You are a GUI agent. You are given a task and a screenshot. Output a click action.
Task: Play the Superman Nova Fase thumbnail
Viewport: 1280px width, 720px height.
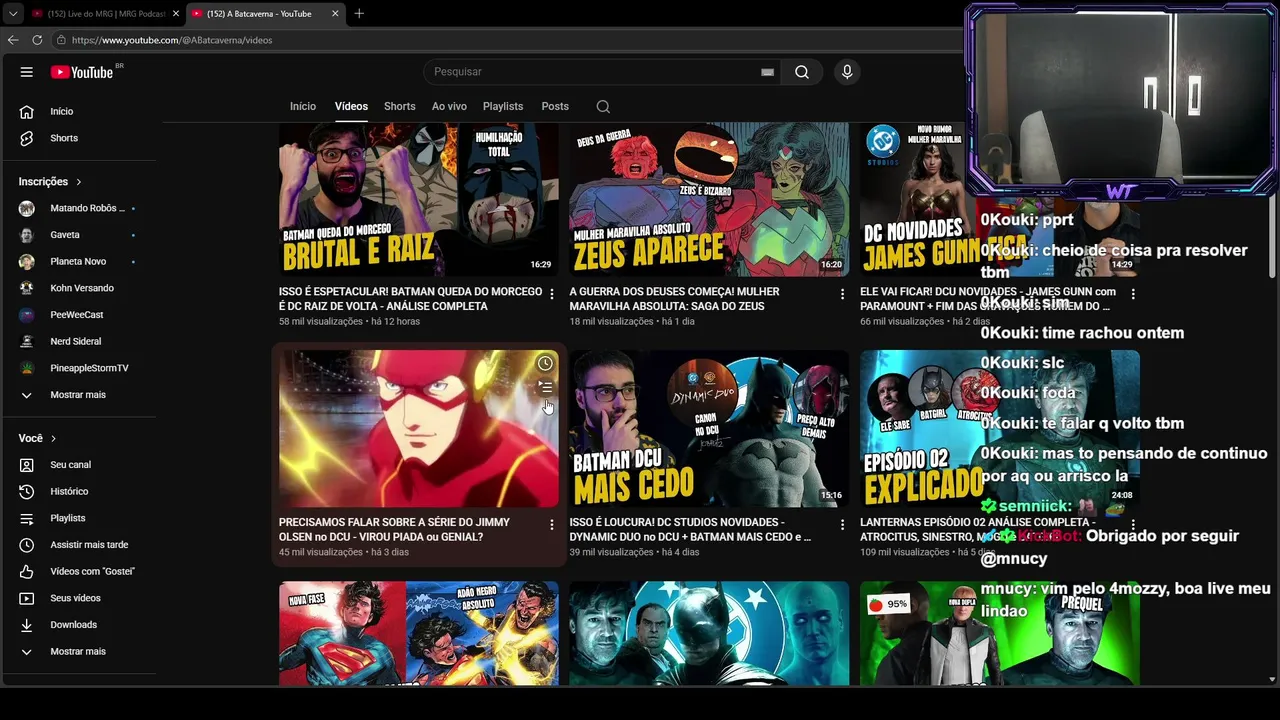point(419,633)
